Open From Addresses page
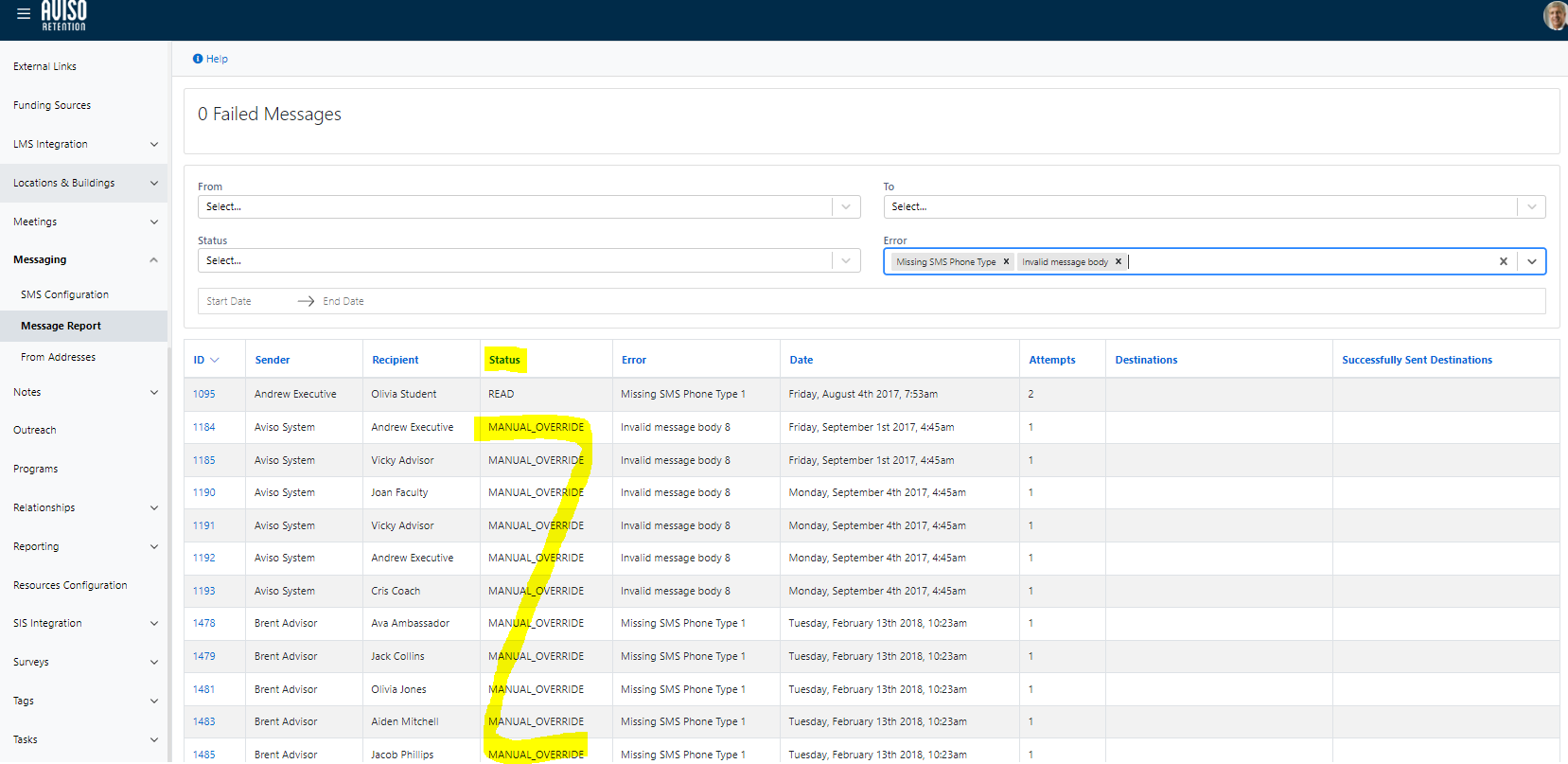 coord(58,357)
